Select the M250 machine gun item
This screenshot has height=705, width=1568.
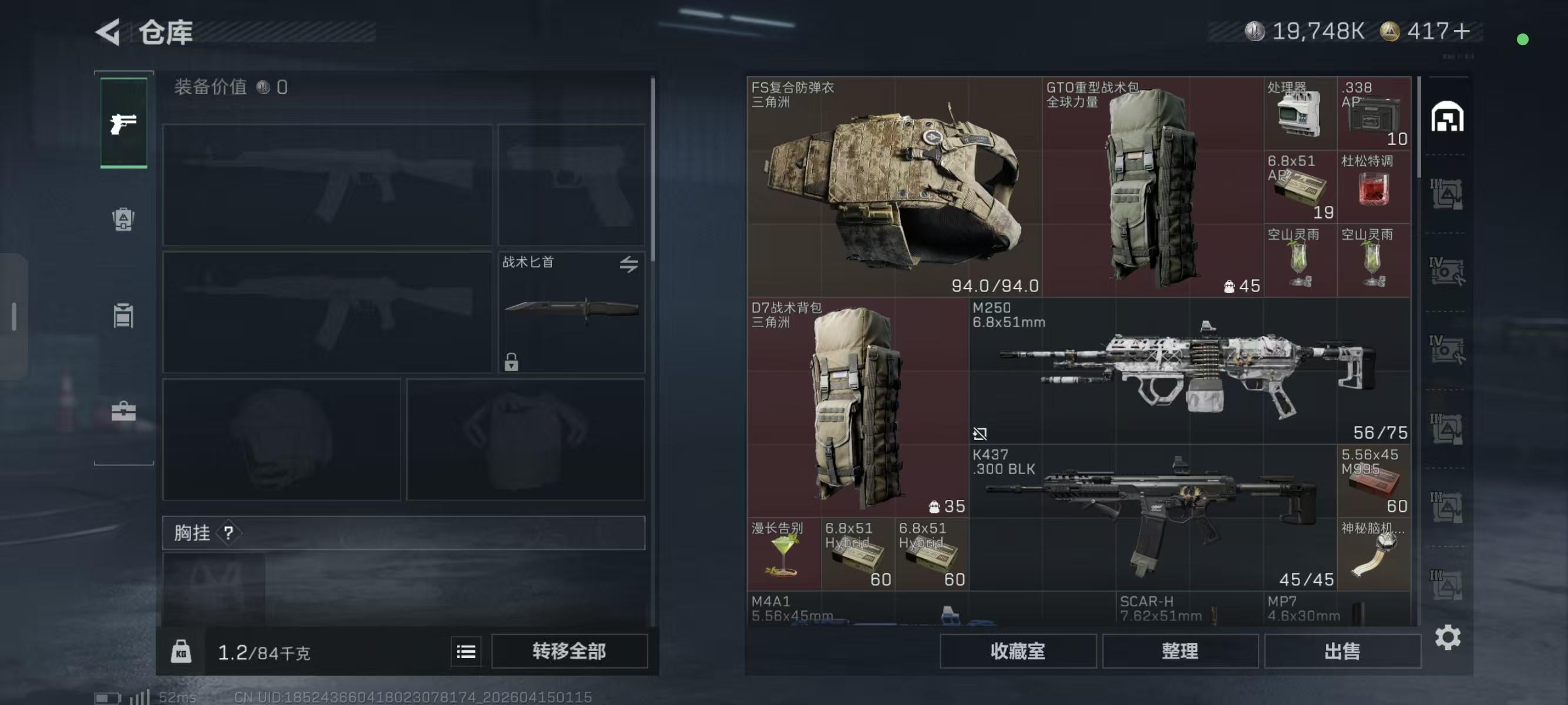1190,370
